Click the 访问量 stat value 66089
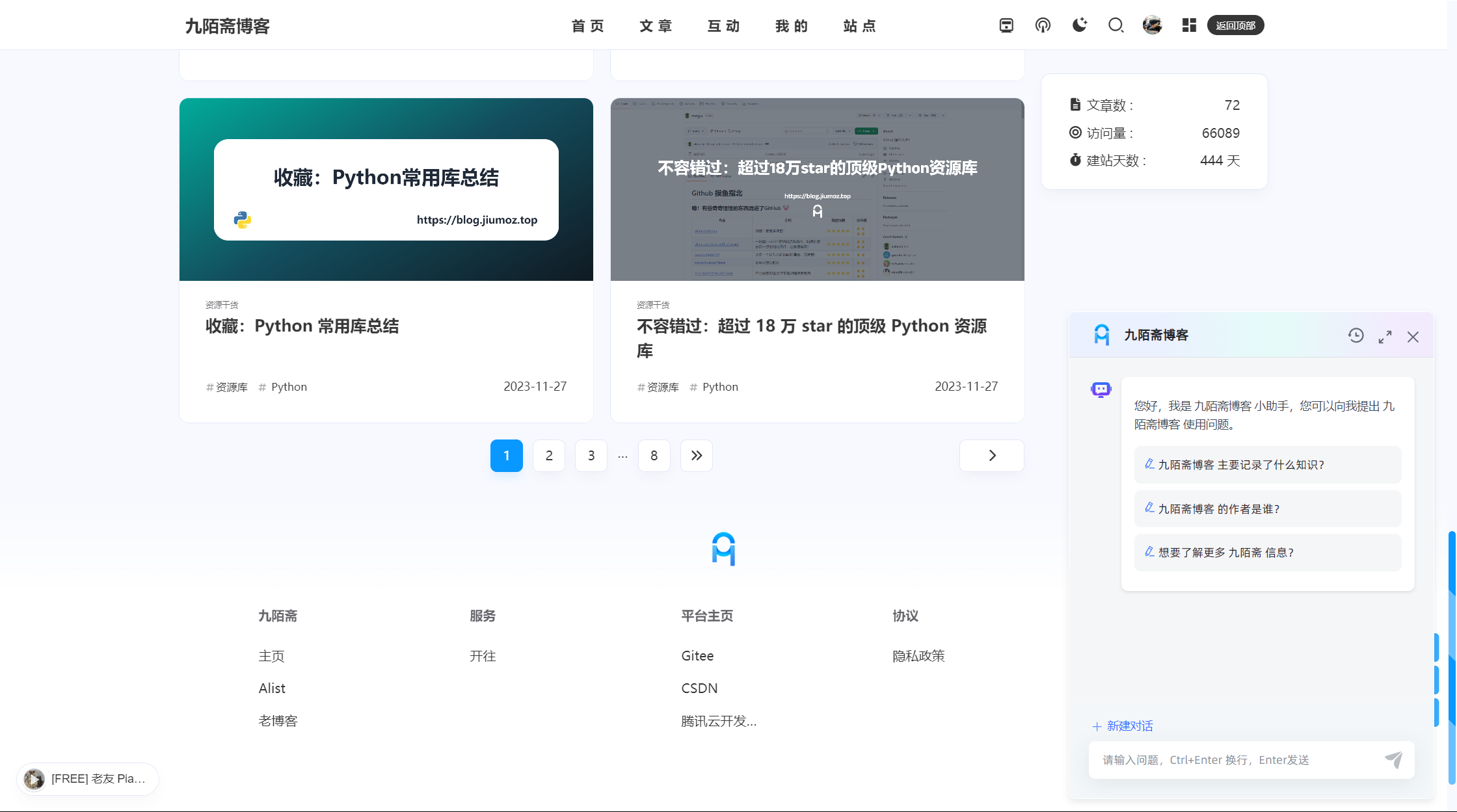1457x812 pixels. [x=1220, y=133]
